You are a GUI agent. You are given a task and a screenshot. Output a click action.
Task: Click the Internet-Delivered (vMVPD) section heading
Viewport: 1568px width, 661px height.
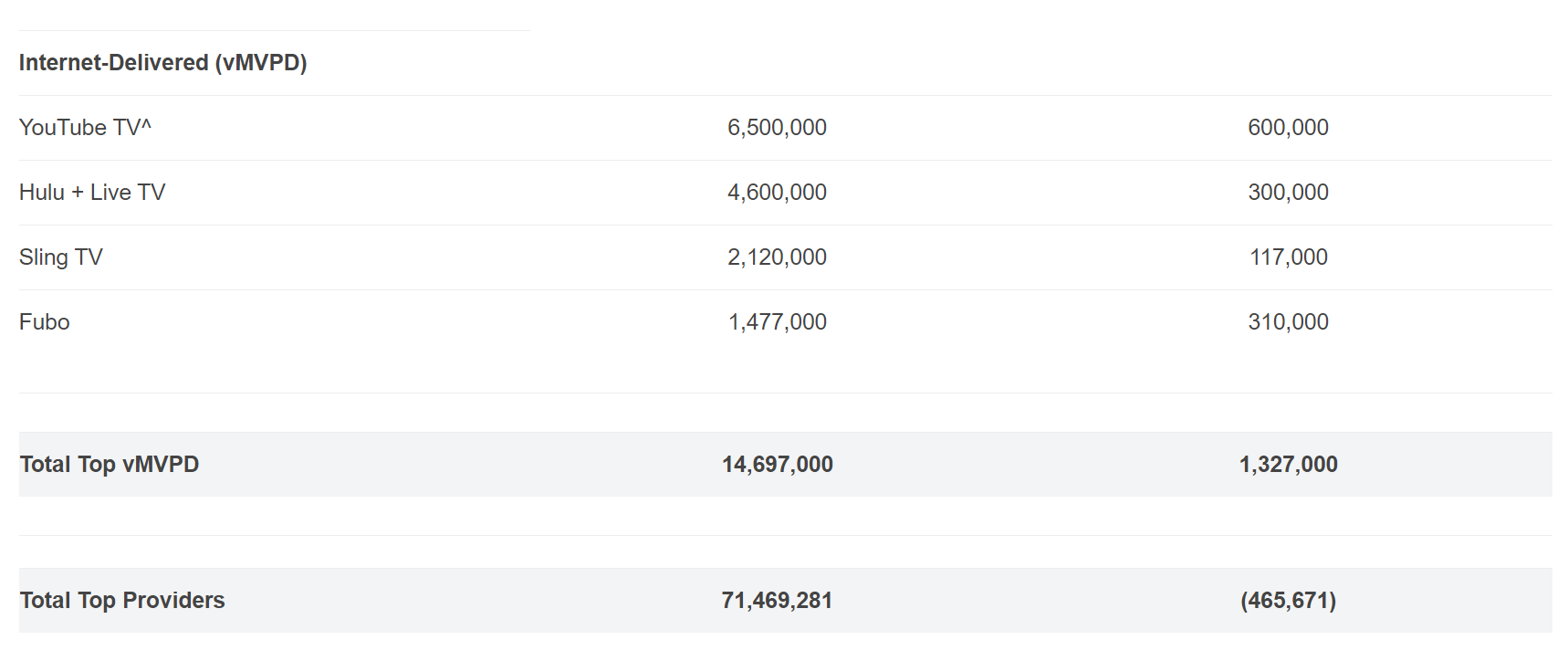162,63
